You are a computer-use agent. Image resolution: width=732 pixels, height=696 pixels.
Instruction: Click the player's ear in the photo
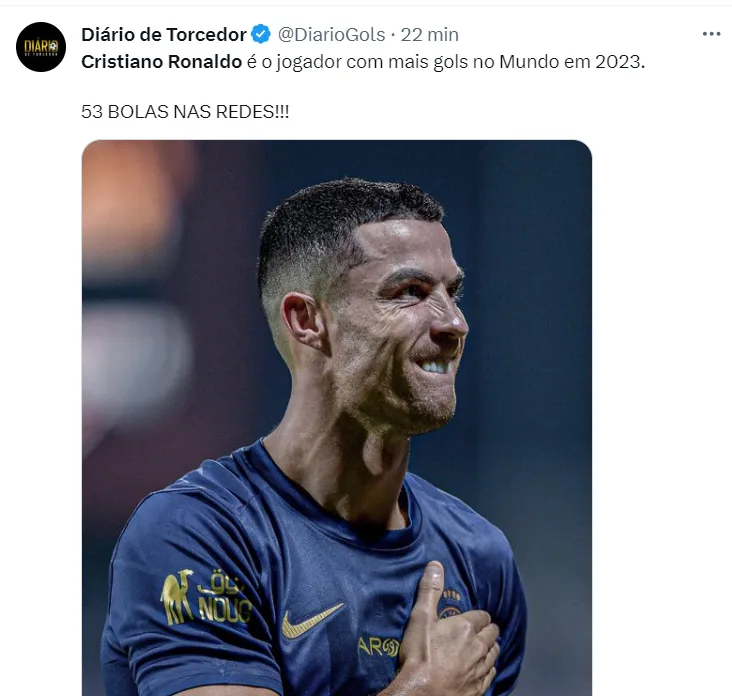coord(304,321)
